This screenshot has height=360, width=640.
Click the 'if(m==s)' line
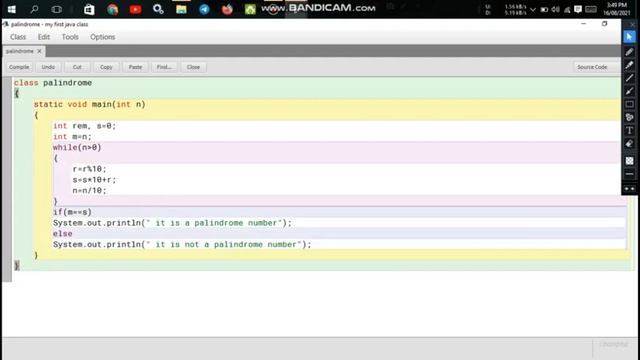click(x=72, y=212)
